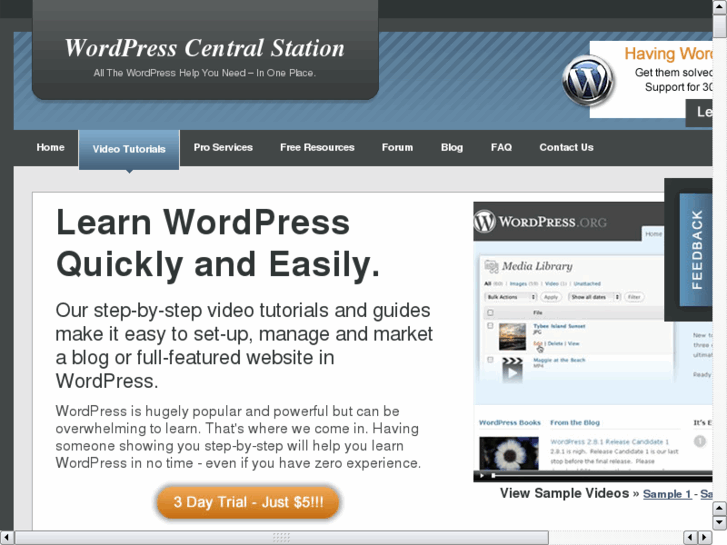
Task: Click the 'View Sample Videos' label
Action: (x=564, y=493)
